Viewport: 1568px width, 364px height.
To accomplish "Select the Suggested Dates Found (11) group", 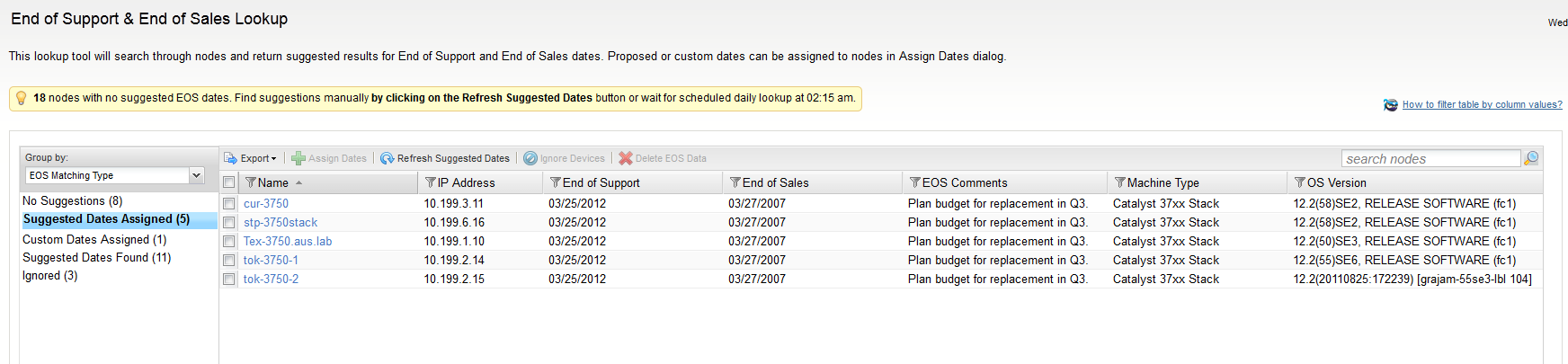I will 96,258.
